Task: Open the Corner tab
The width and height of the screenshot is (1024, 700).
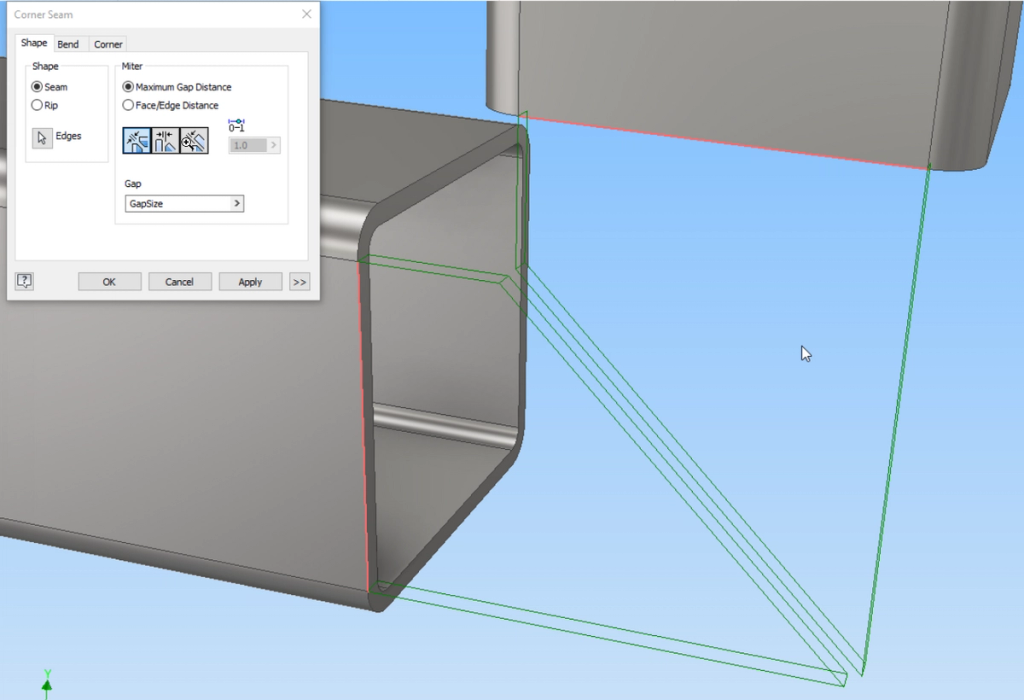Action: [x=107, y=44]
